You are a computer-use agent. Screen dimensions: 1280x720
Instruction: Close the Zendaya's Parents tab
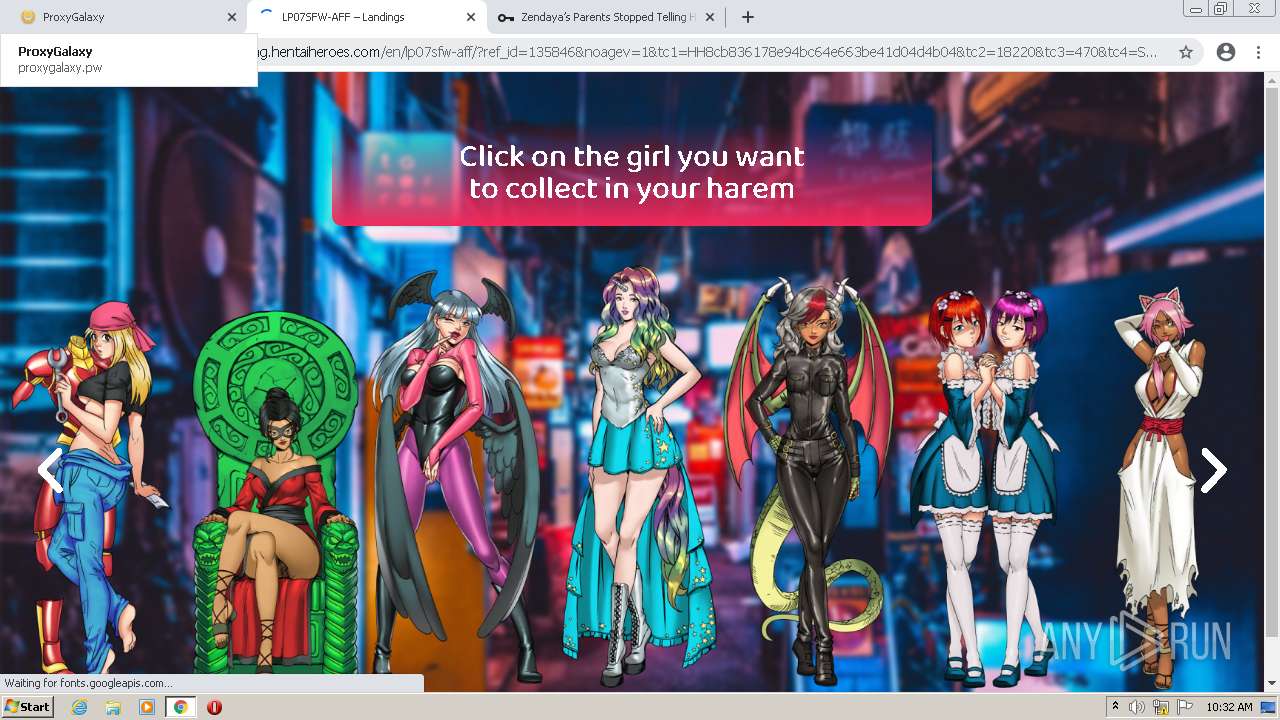pos(709,17)
